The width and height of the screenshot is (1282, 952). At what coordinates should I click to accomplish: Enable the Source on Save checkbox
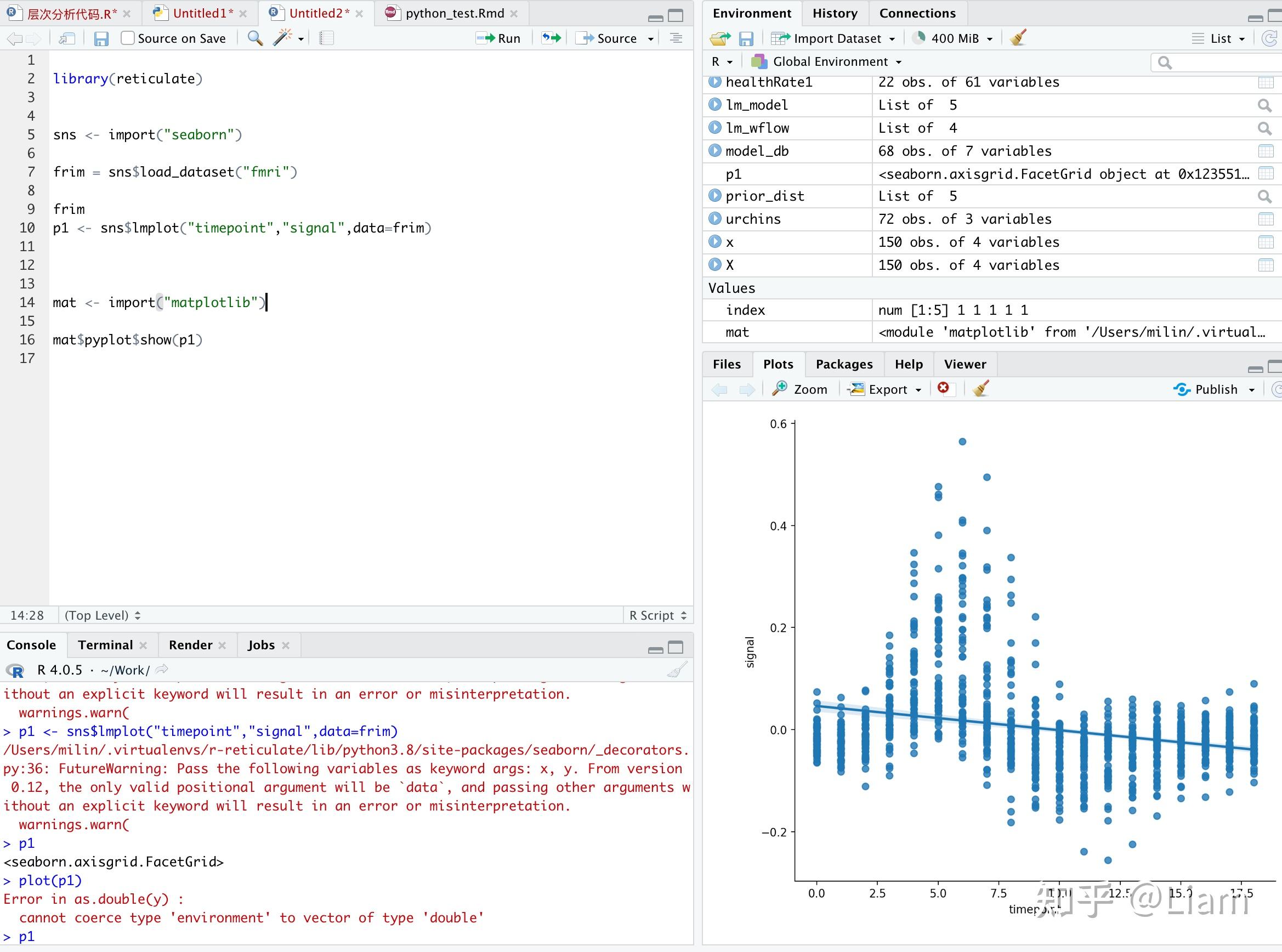[x=128, y=38]
